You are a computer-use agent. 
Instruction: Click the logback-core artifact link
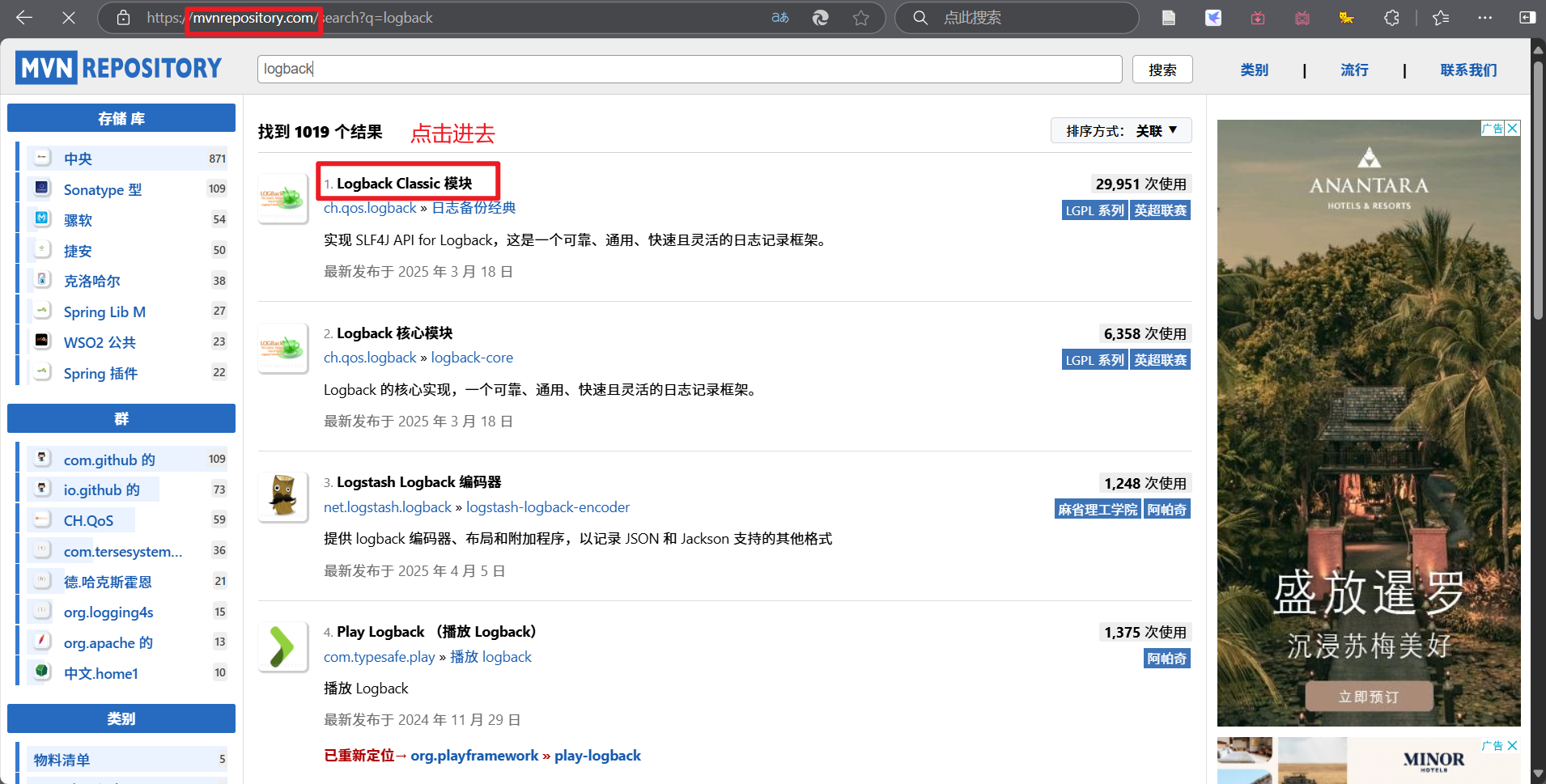[472, 358]
